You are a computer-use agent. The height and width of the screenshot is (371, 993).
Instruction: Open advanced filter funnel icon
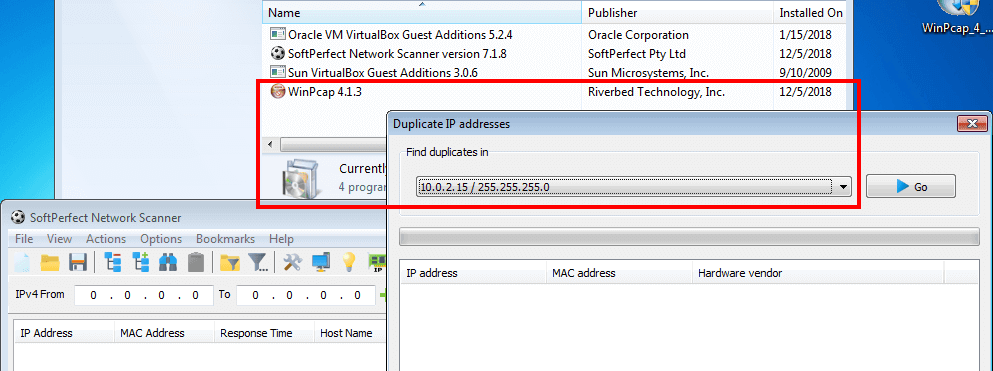(258, 262)
